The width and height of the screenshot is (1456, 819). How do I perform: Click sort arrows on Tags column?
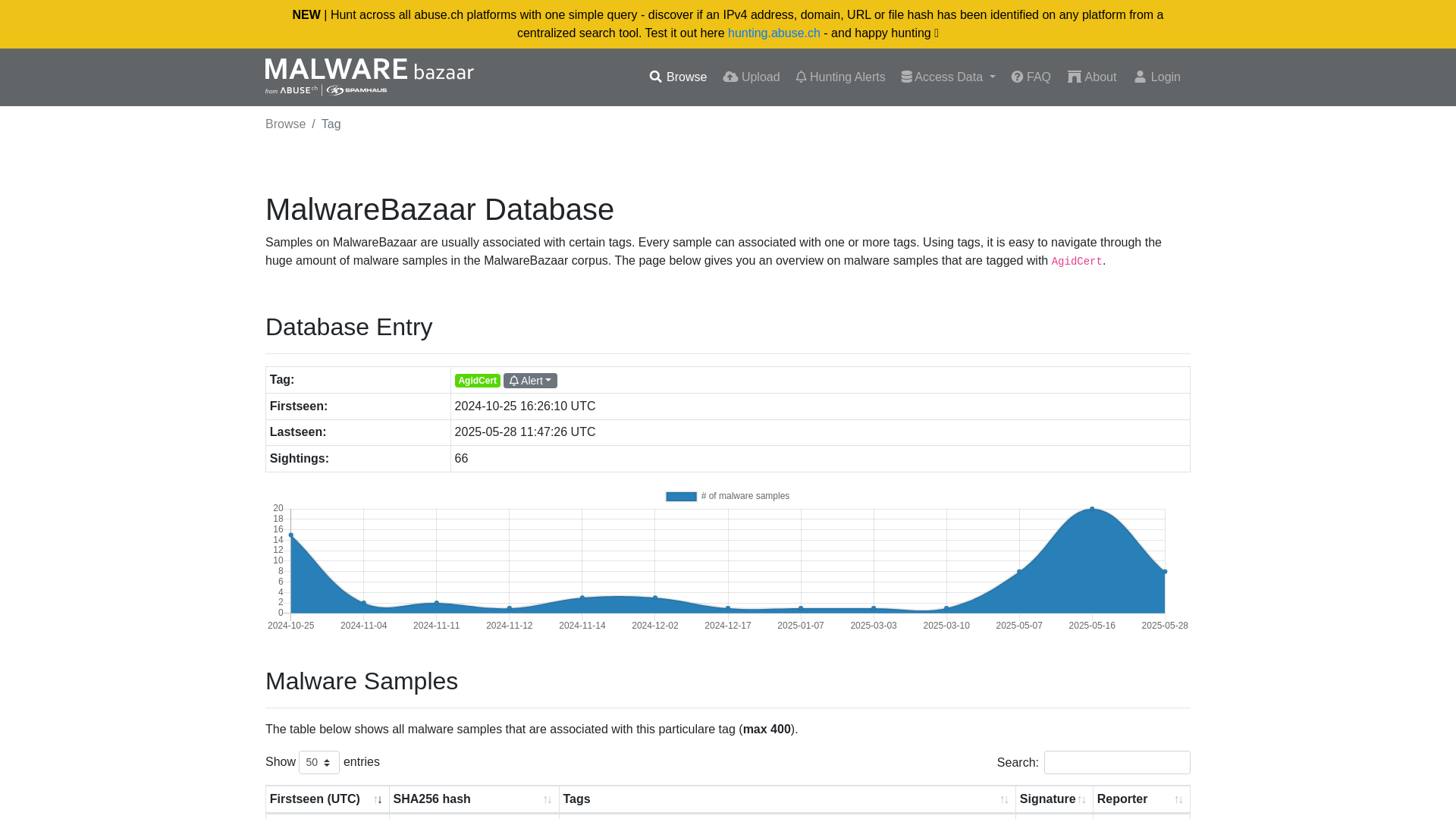point(1004,800)
